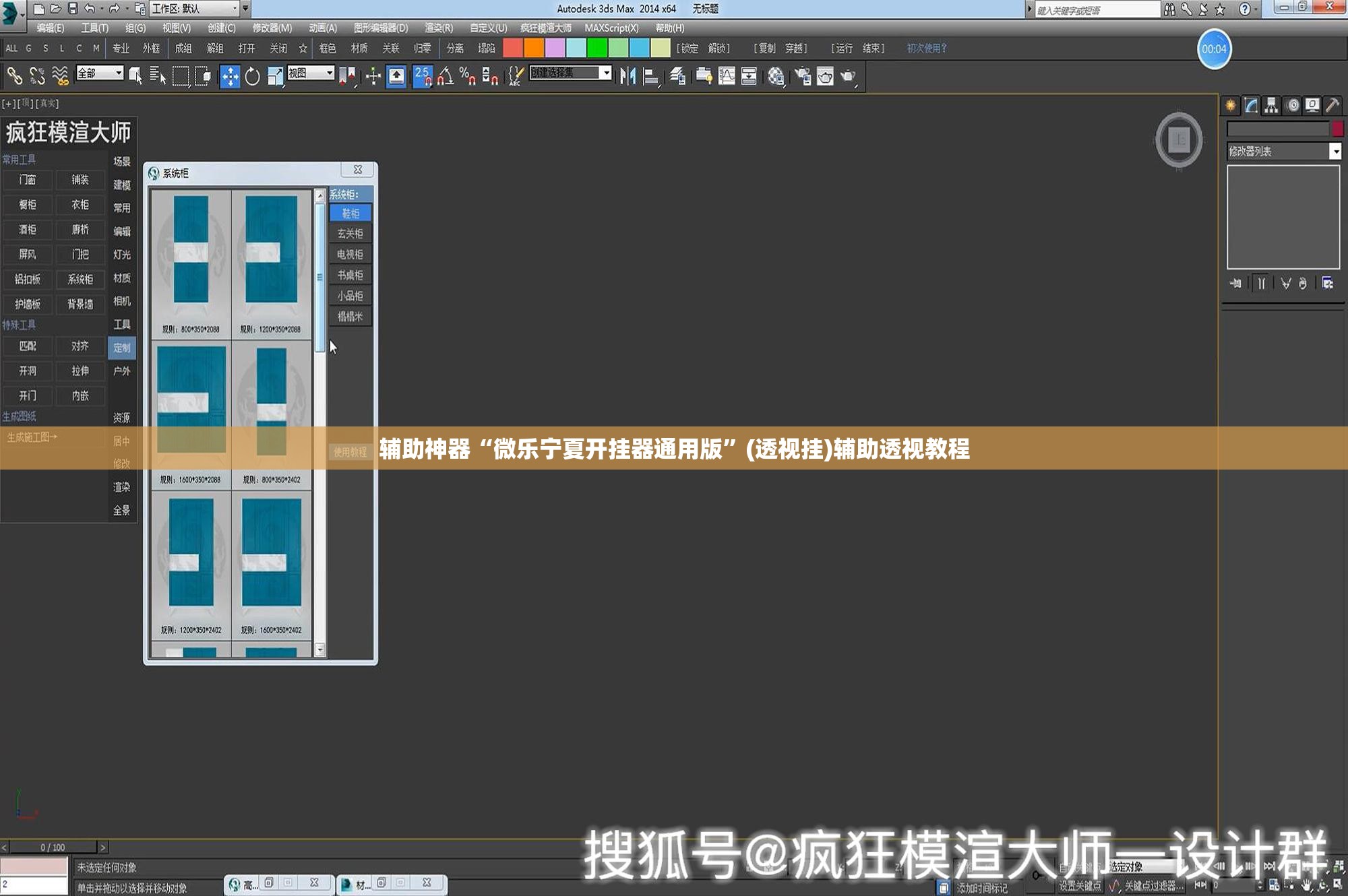Toggle the Percent Snap button
This screenshot has height=896, width=1348.
(x=468, y=76)
